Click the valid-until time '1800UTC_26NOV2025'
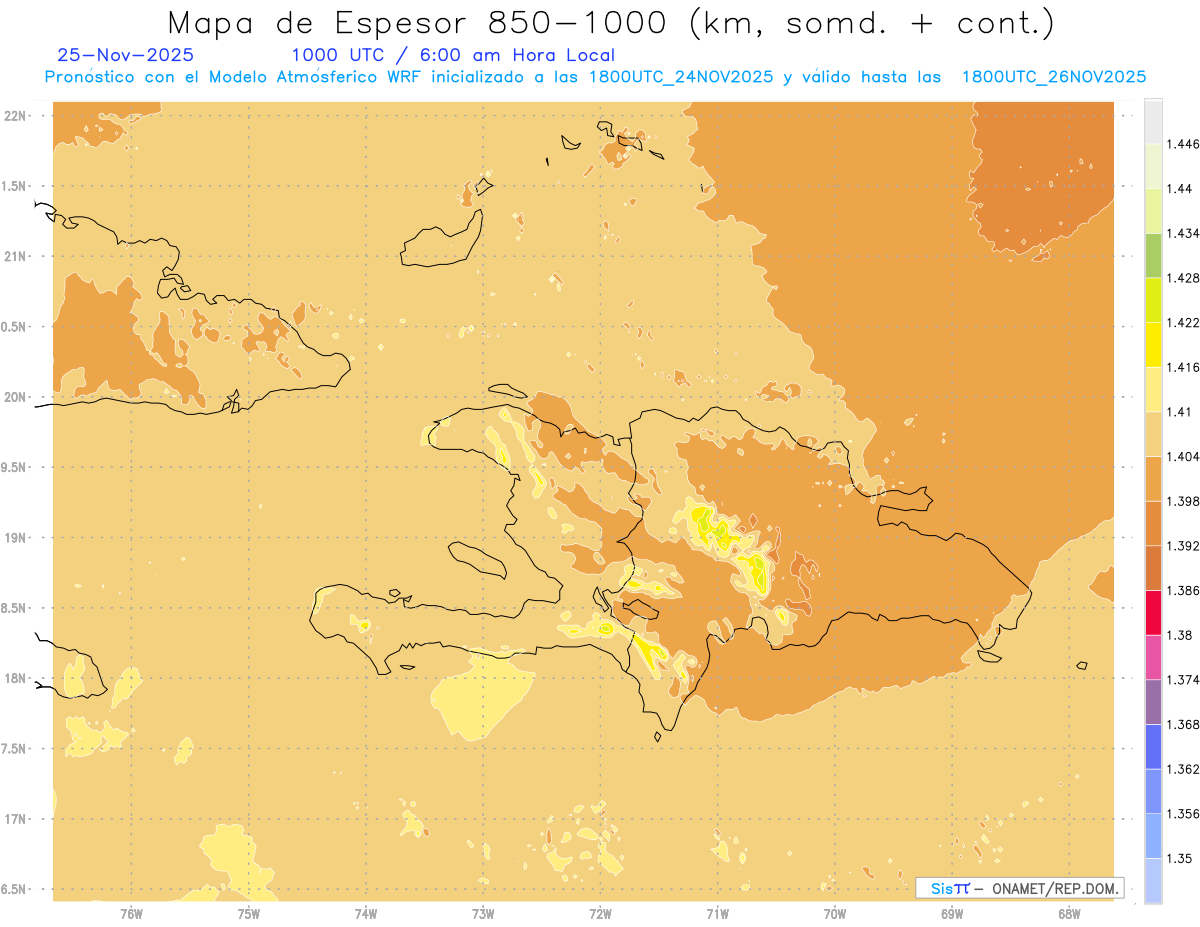 [x=1053, y=77]
